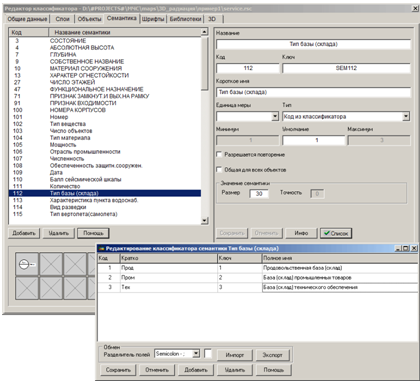This screenshot has width=420, height=381.
Task: Open the Тип combo box
Action: (x=406, y=116)
